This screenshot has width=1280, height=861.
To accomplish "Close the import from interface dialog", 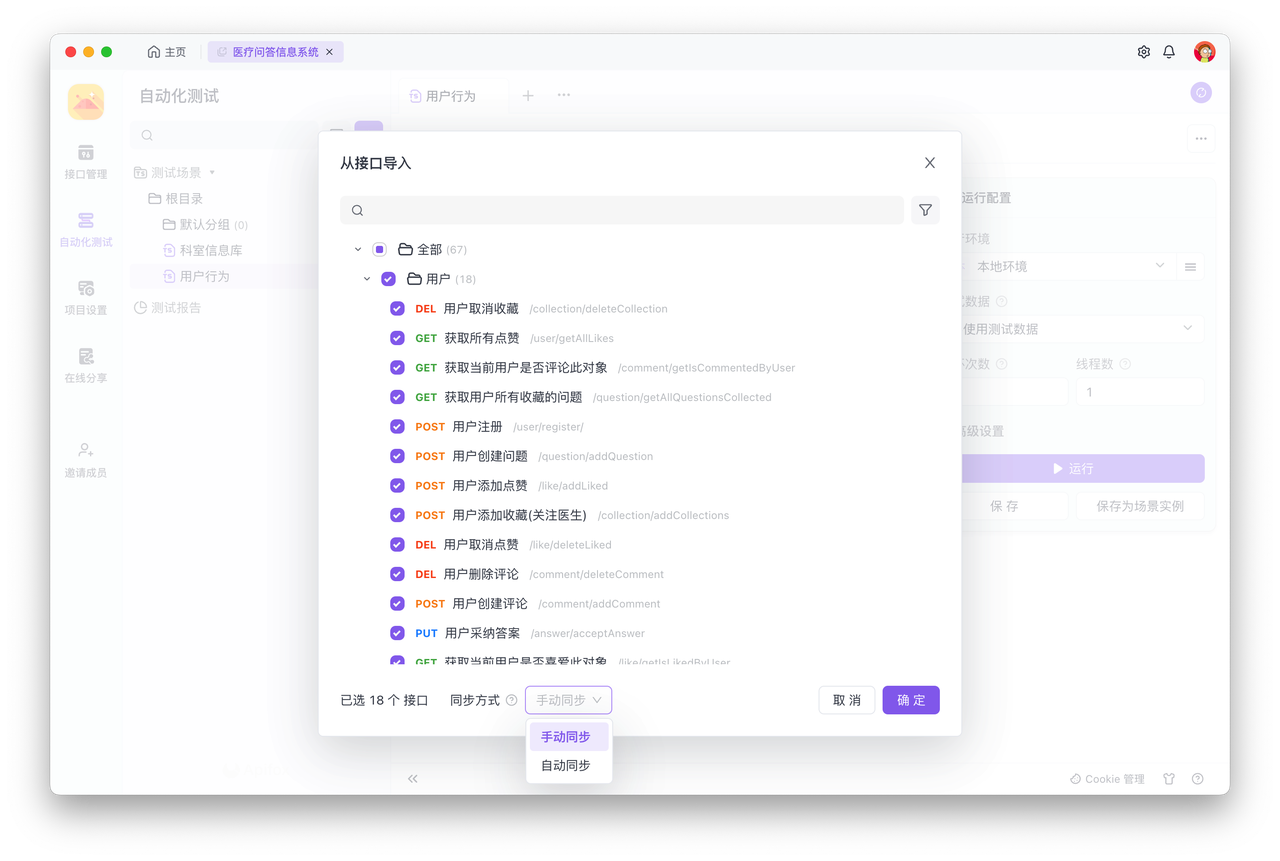I will pos(930,163).
